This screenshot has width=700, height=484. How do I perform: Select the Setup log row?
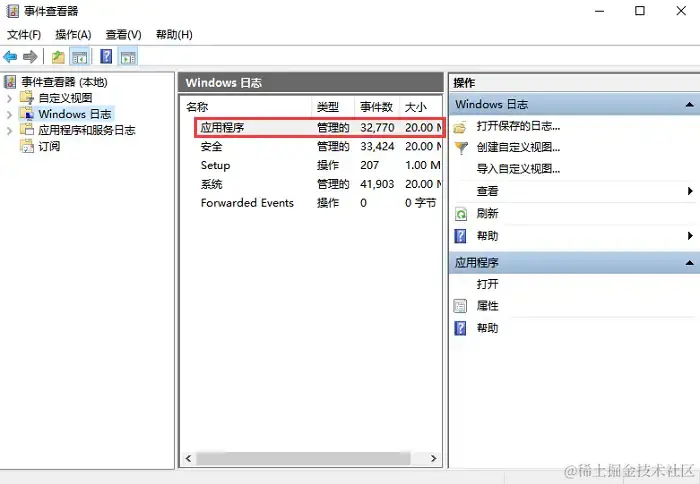(312, 165)
